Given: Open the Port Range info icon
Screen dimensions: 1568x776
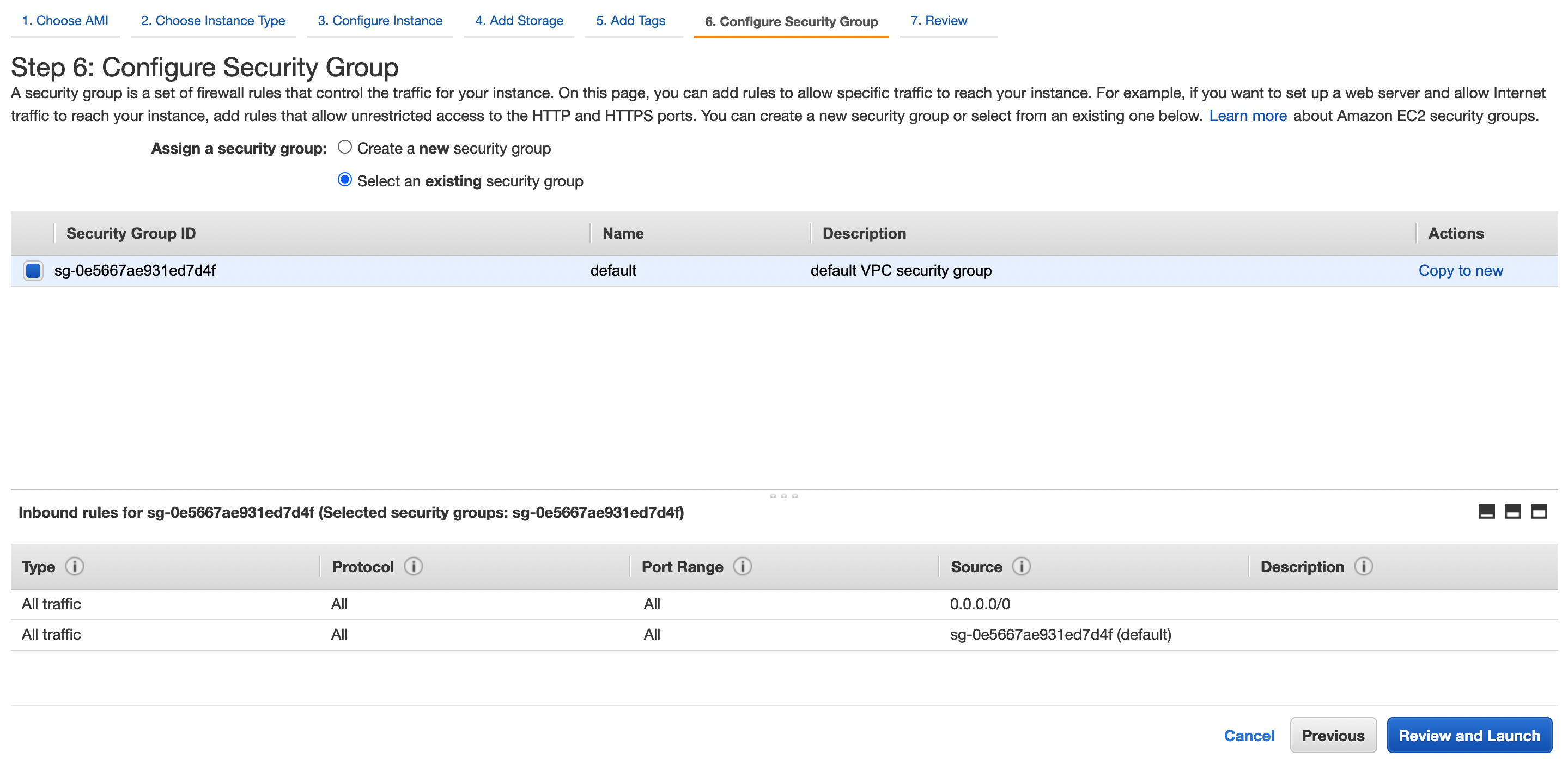Looking at the screenshot, I should click(x=743, y=566).
